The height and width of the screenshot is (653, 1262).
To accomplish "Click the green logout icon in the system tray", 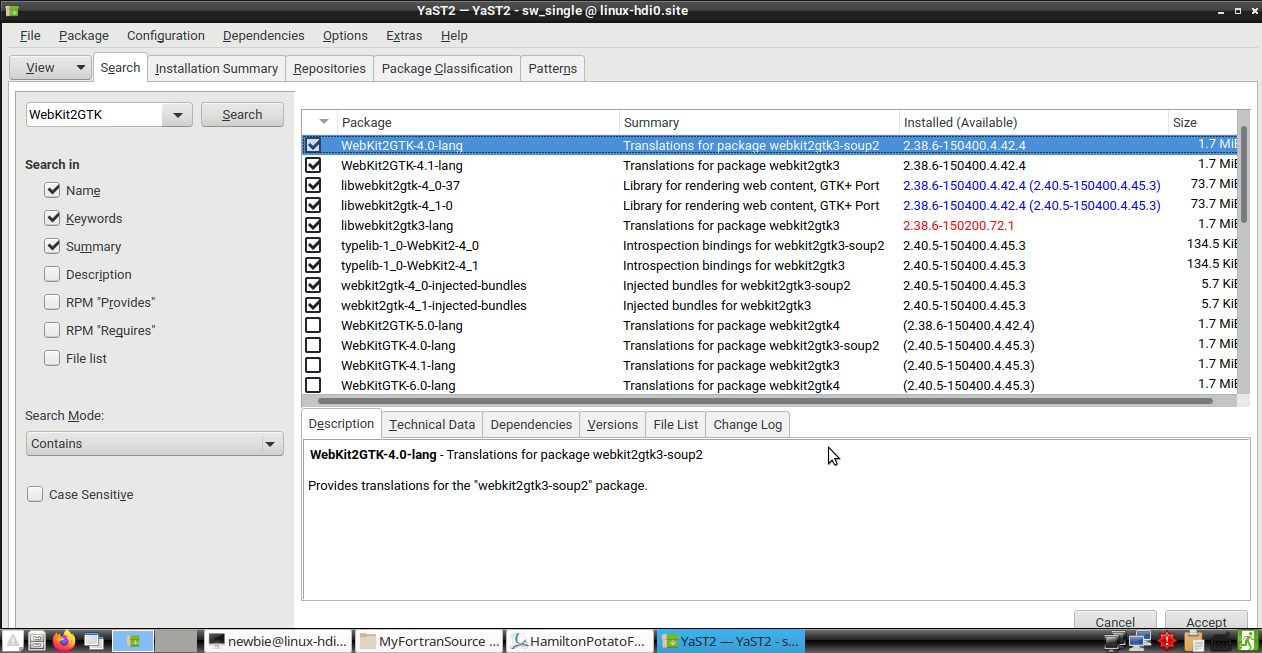I will tap(1246, 641).
